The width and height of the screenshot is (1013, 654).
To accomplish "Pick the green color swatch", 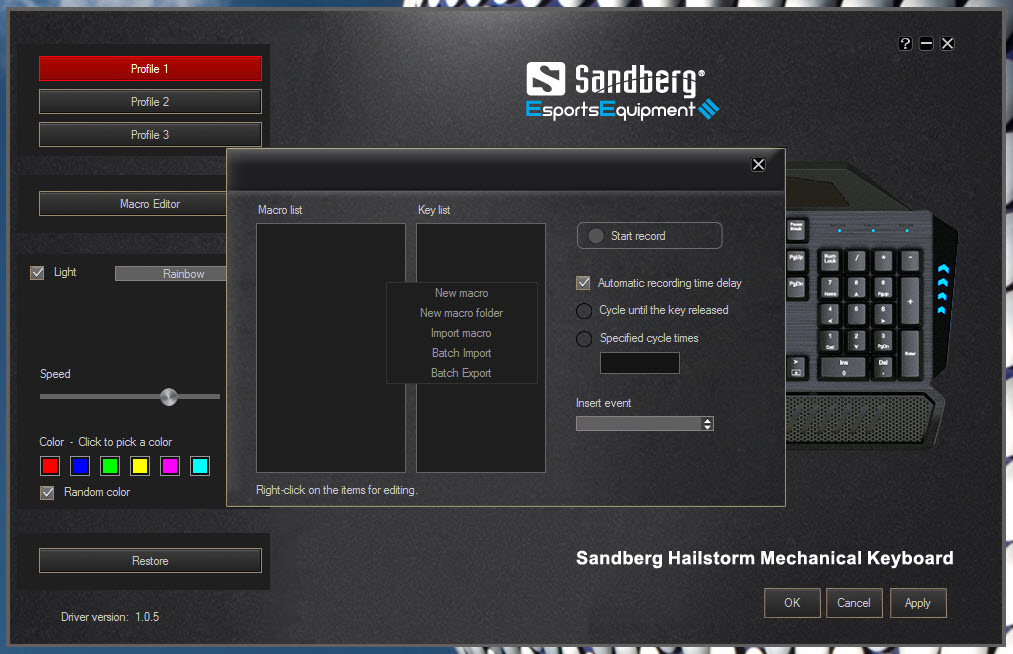I will pyautogui.click(x=110, y=465).
